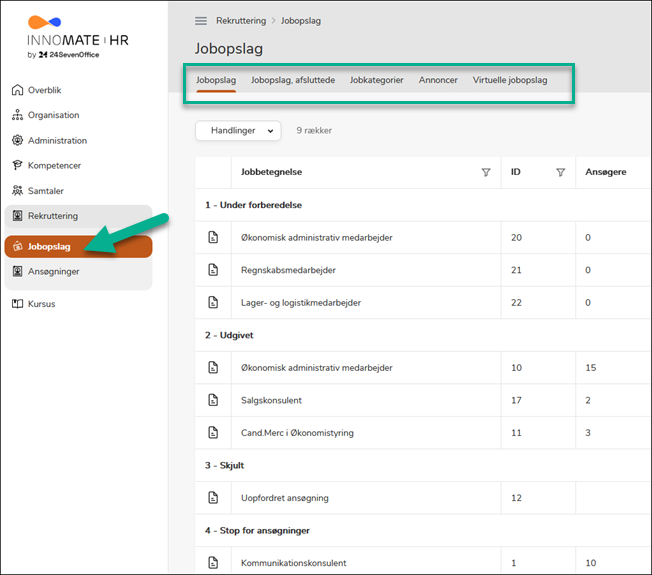
Task: Filter the Jobbetegnelse column
Action: (x=486, y=172)
